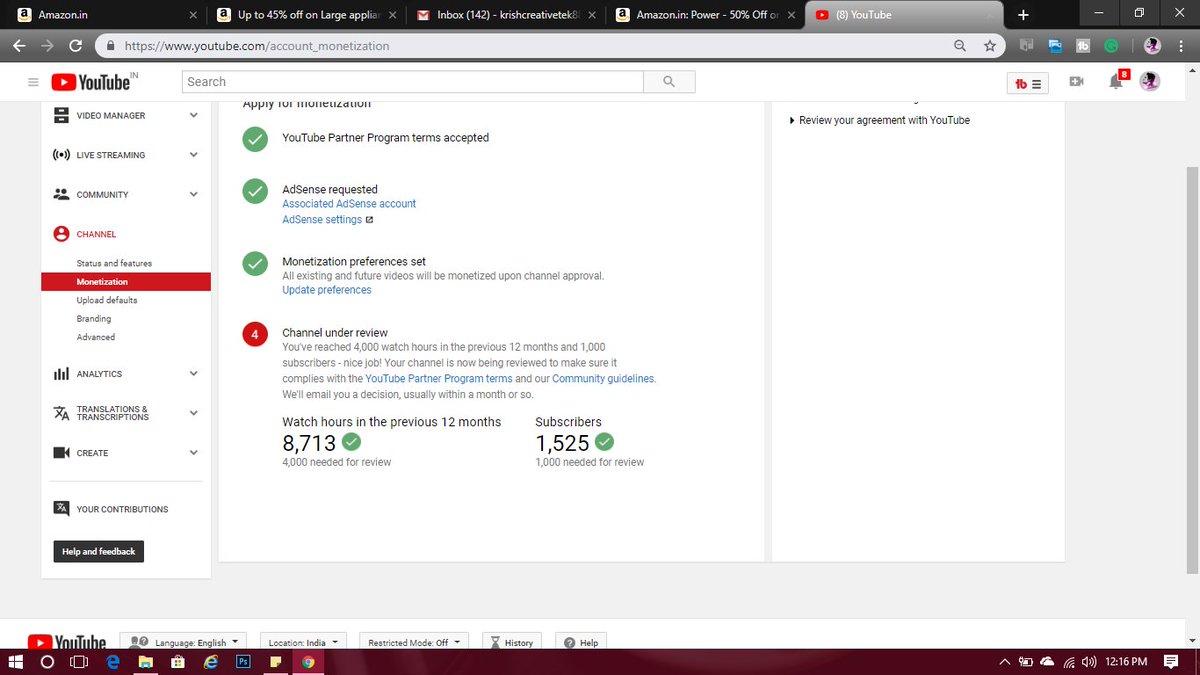Viewport: 1200px width, 675px height.
Task: Open a new browser tab
Action: point(1023,15)
